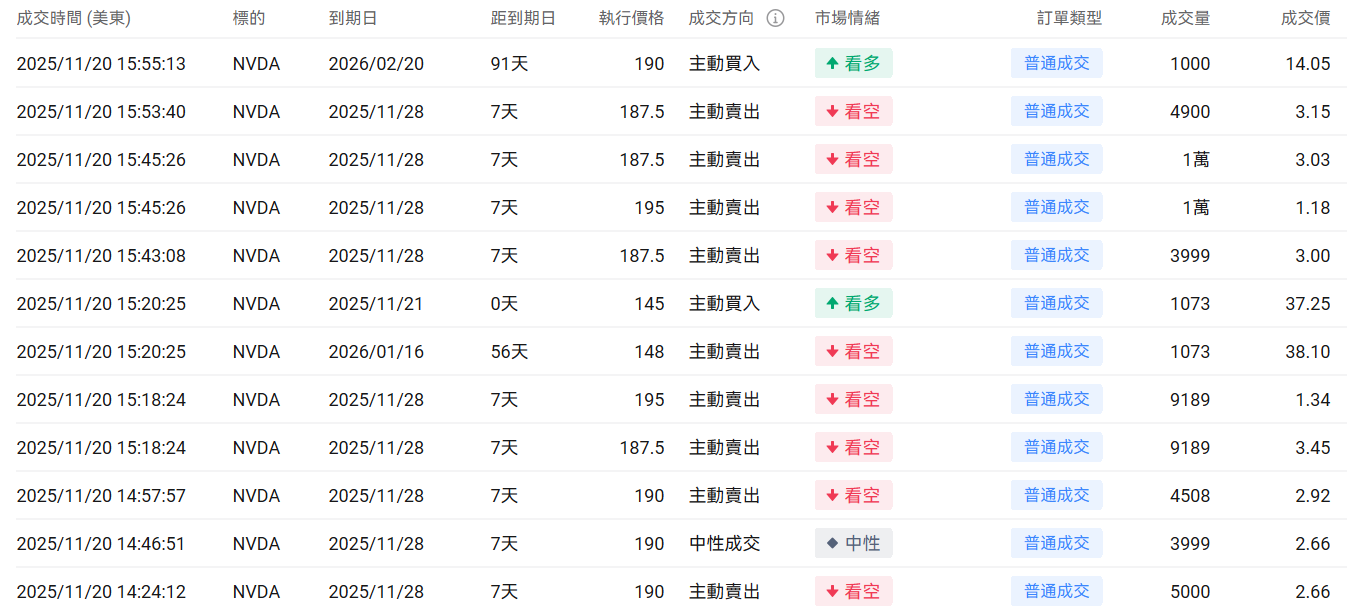Viewport: 1347px width, 610px height.
Task: Select the 普通成交 tag in the 15:55:13 row
Action: coord(1056,64)
